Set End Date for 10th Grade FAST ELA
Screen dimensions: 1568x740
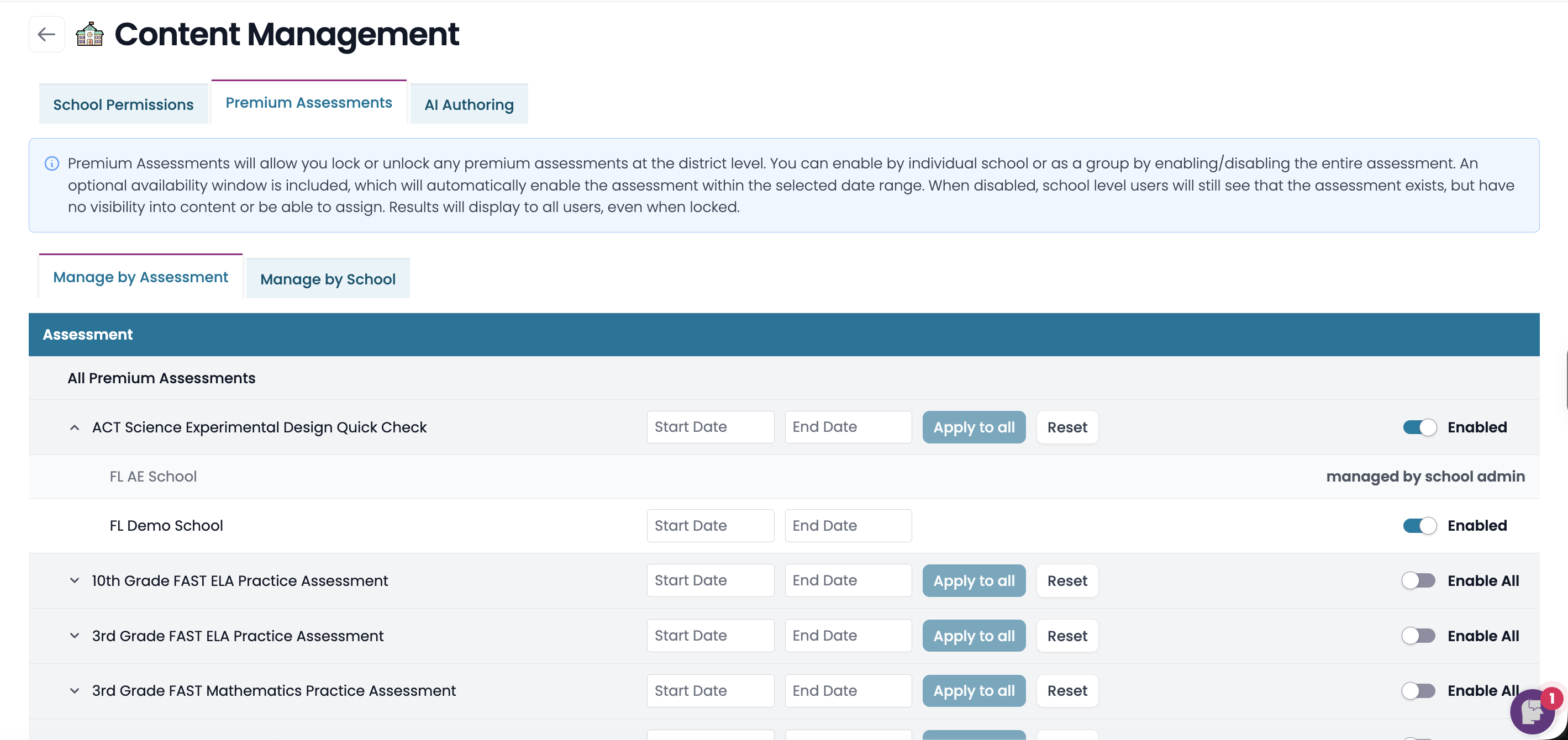tap(848, 580)
